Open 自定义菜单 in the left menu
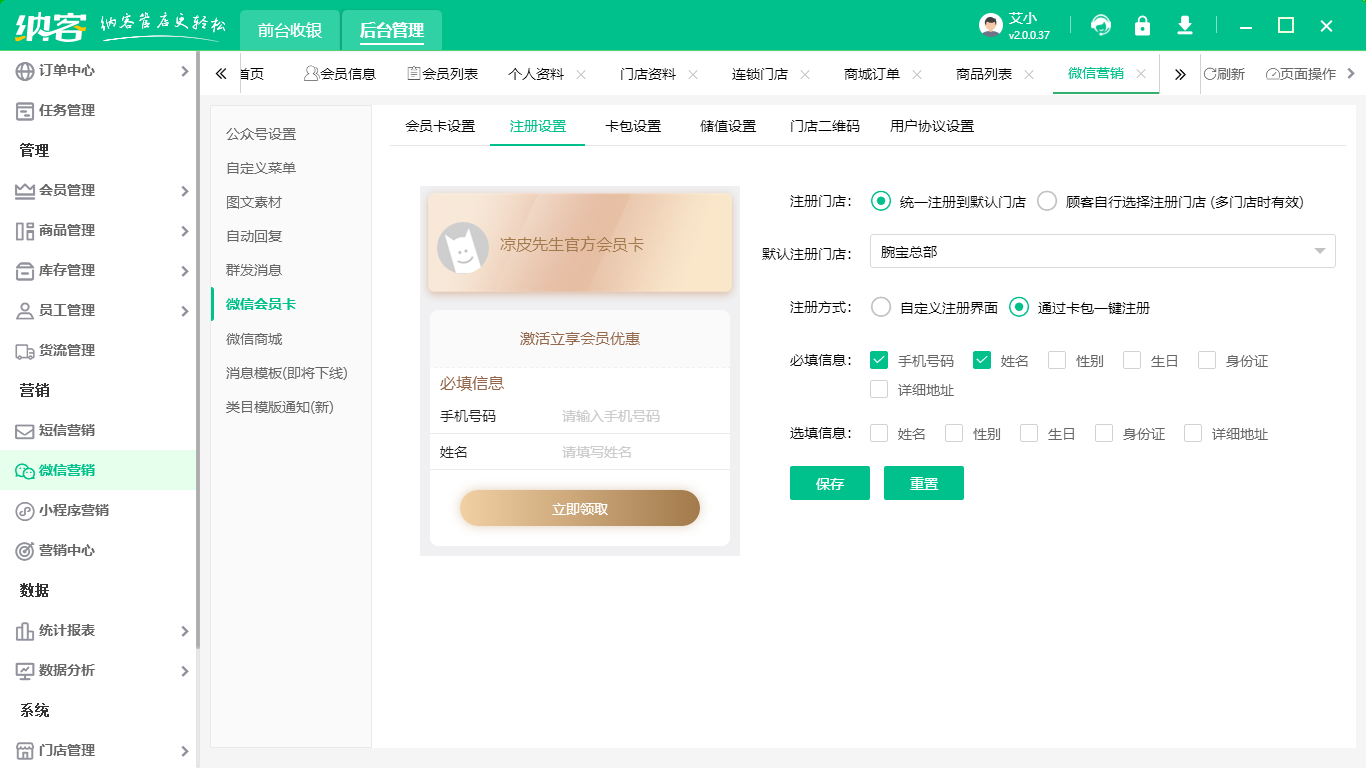Image resolution: width=1366 pixels, height=768 pixels. [261, 168]
